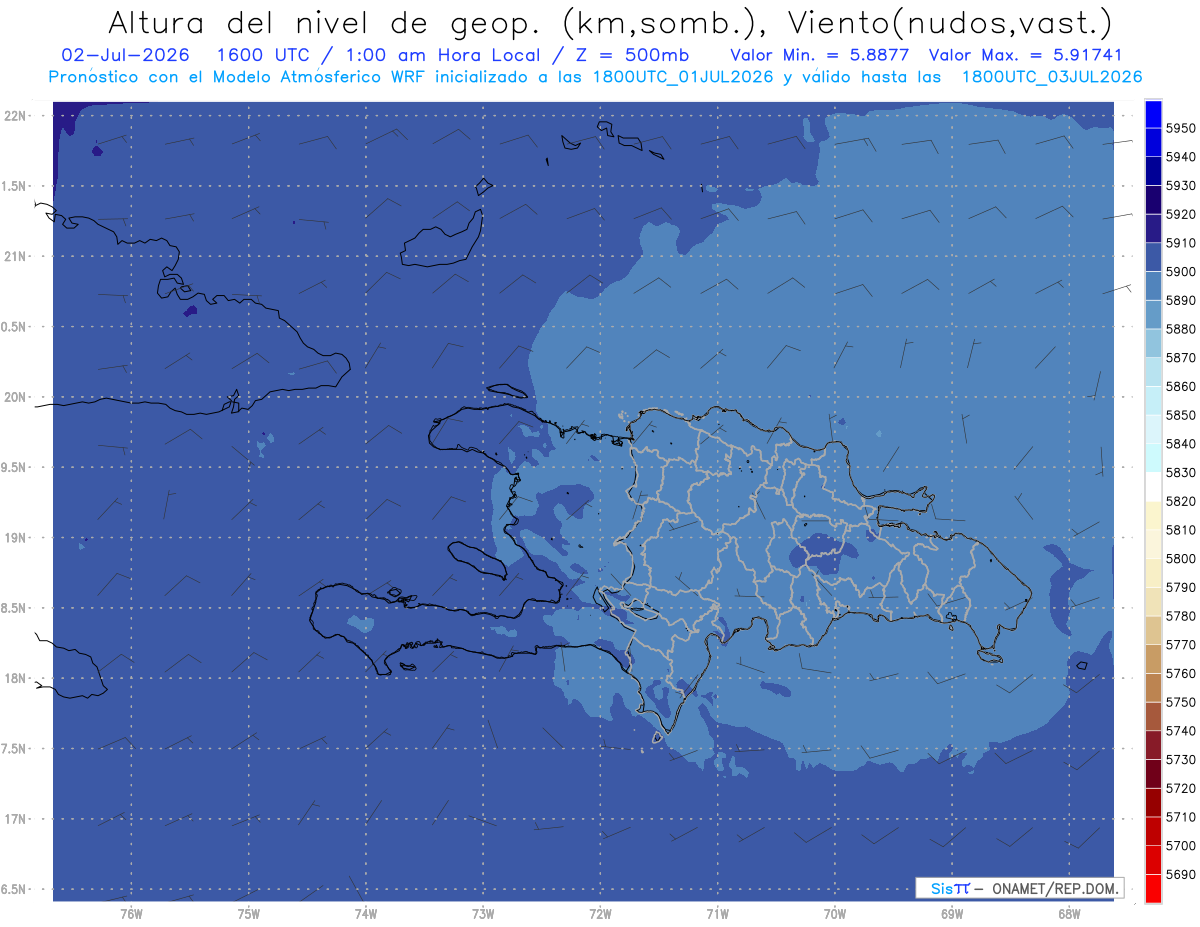Screen dimensions: 1200x927
Task: Click the '5880' colorbar label
Action: 1180,329
